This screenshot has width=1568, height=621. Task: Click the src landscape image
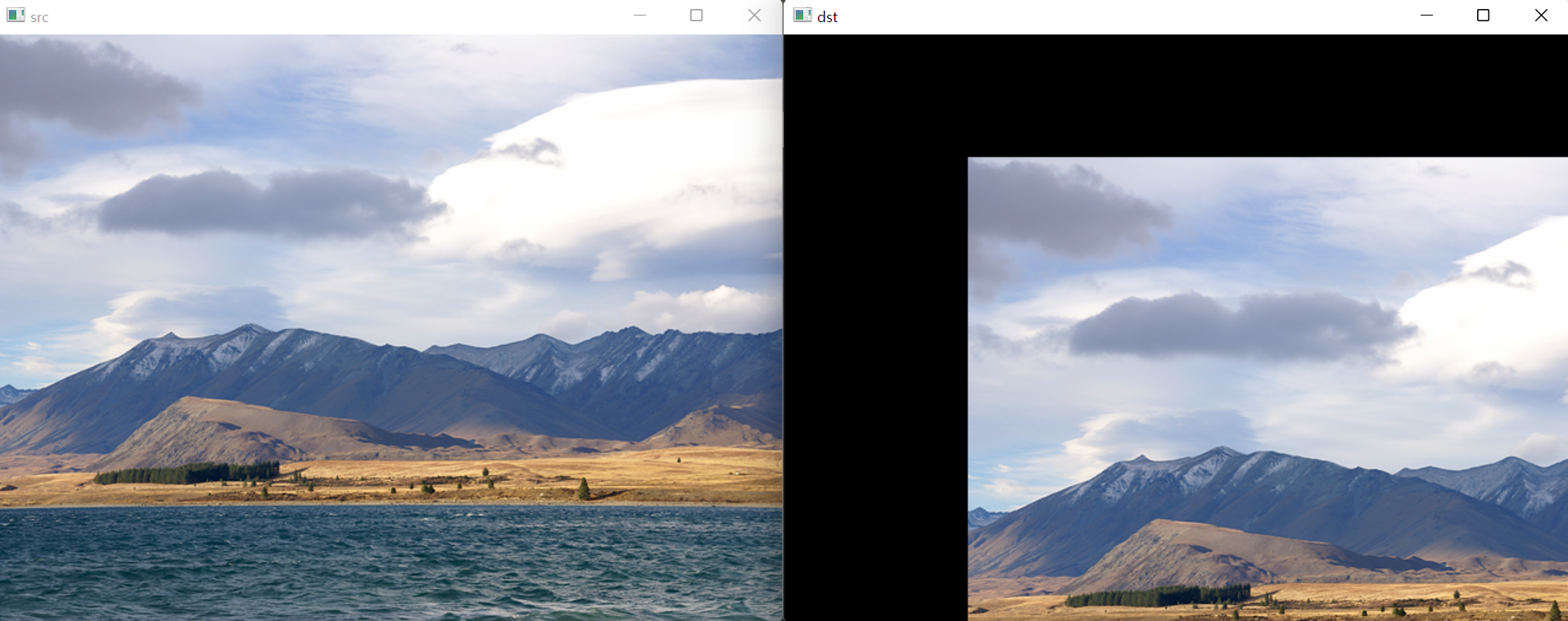(x=391, y=327)
